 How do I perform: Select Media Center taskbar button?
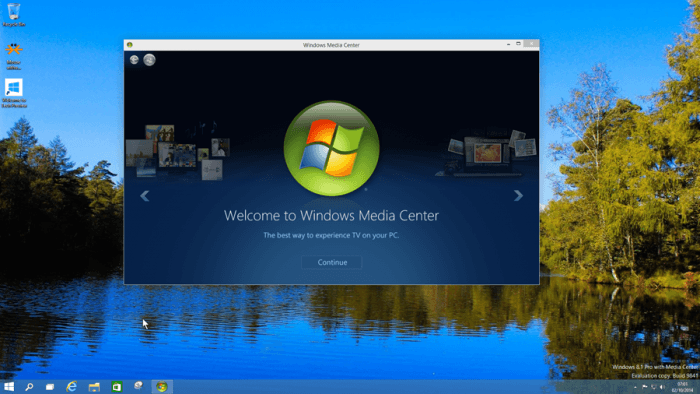click(x=162, y=386)
